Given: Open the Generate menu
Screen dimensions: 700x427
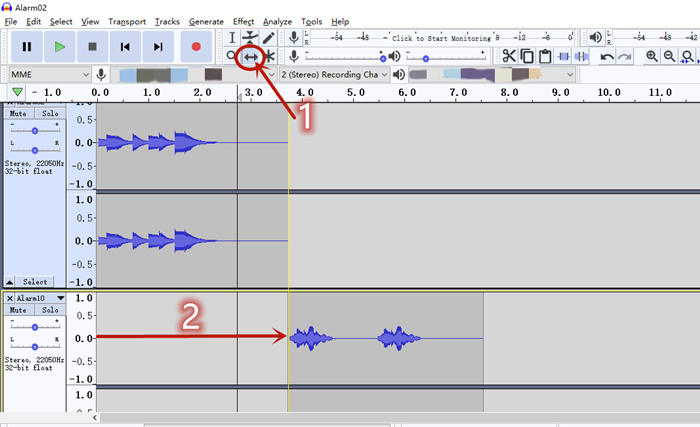Looking at the screenshot, I should tap(206, 21).
